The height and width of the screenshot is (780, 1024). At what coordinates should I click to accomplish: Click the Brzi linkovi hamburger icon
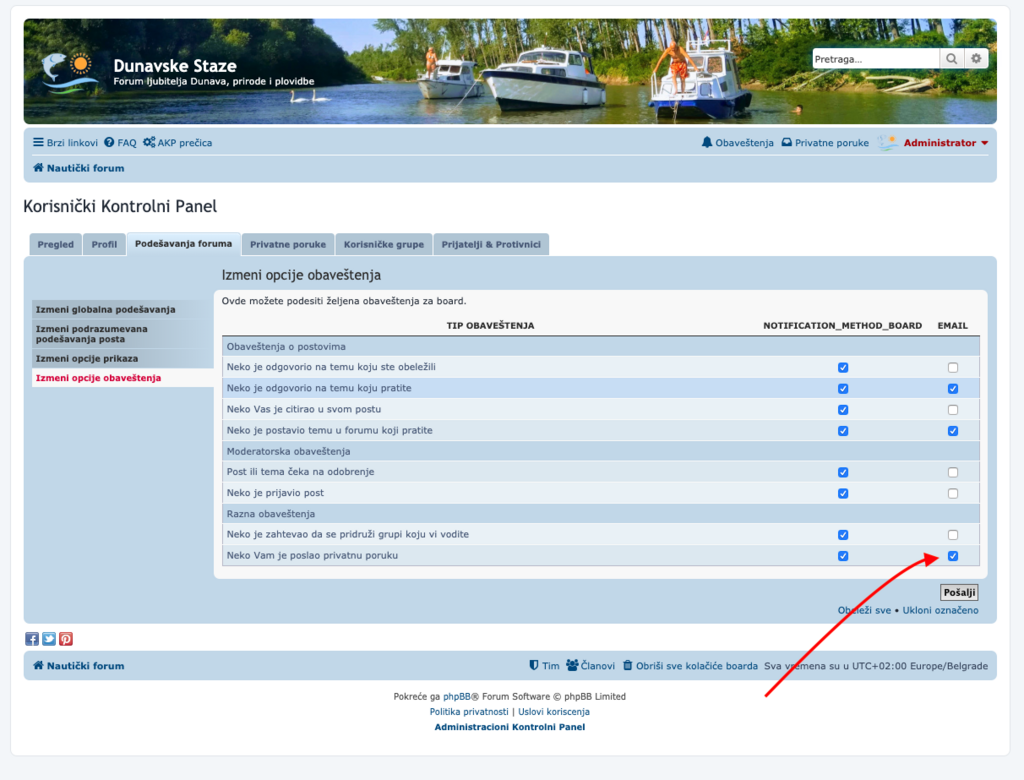[39, 142]
